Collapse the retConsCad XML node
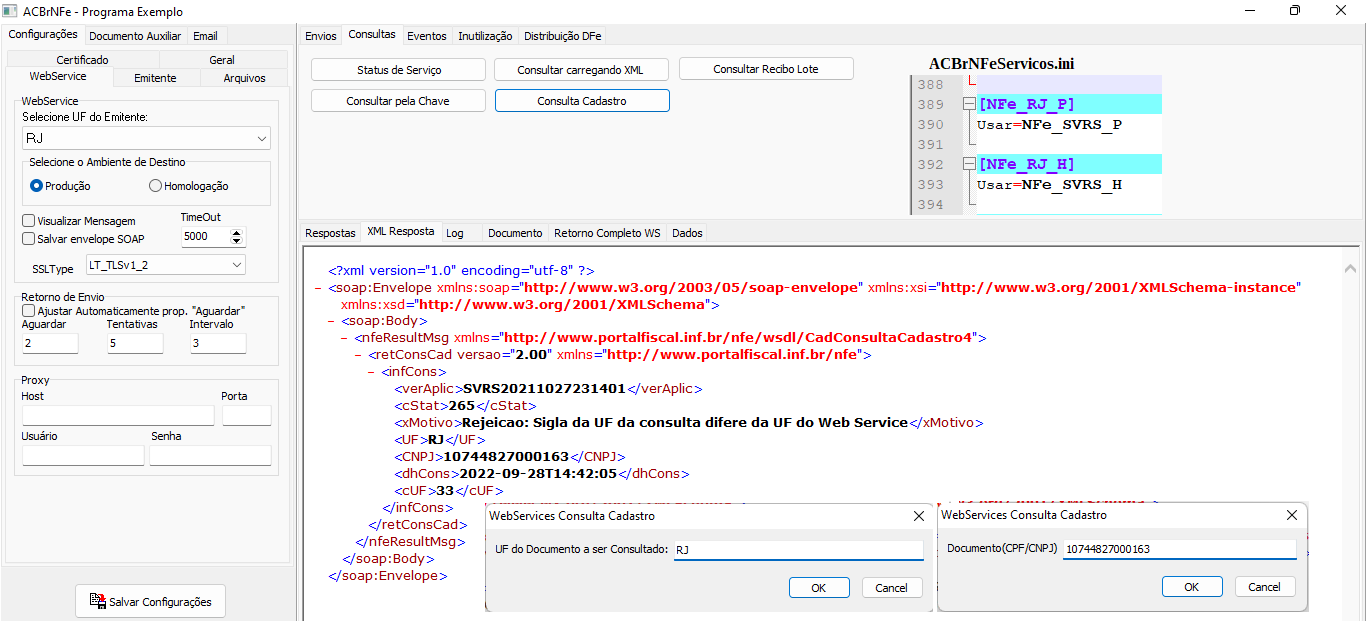This screenshot has height=621, width=1366. pyautogui.click(x=358, y=355)
